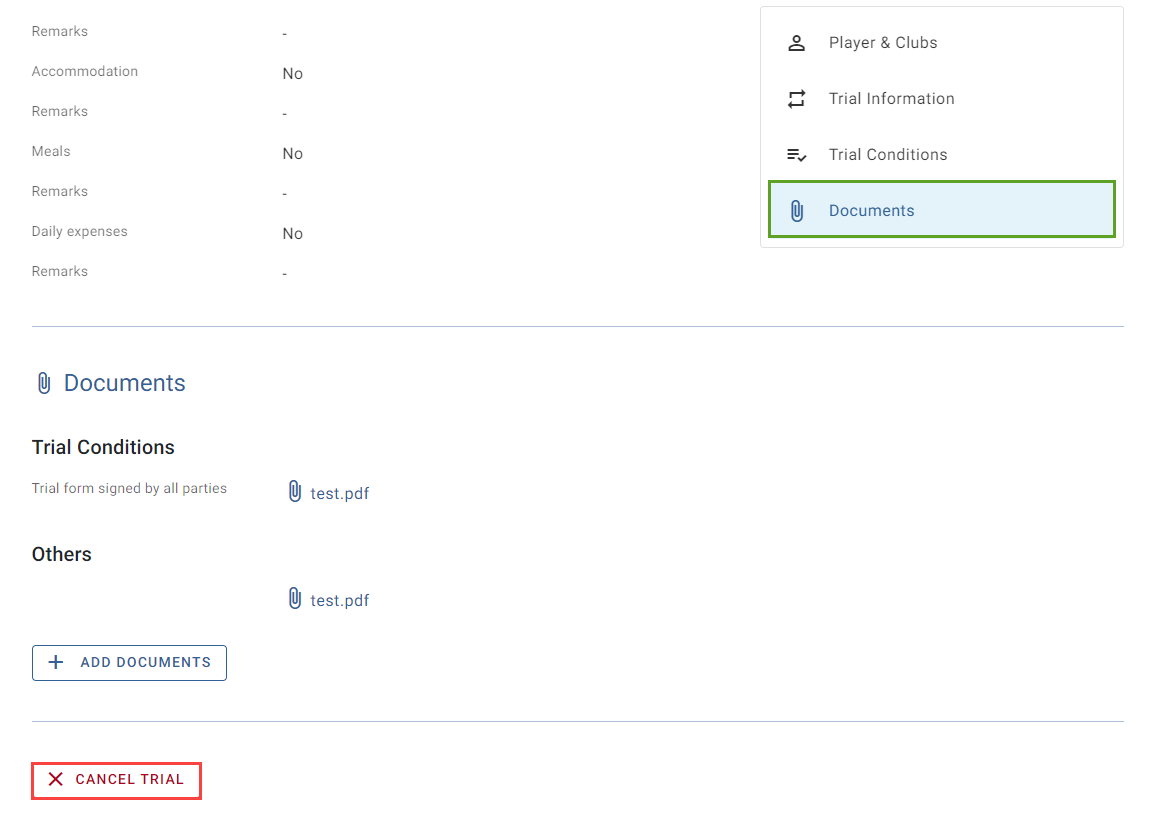Click the Trial Conditions subheading under Documents
This screenshot has width=1150, height=820.
103,447
